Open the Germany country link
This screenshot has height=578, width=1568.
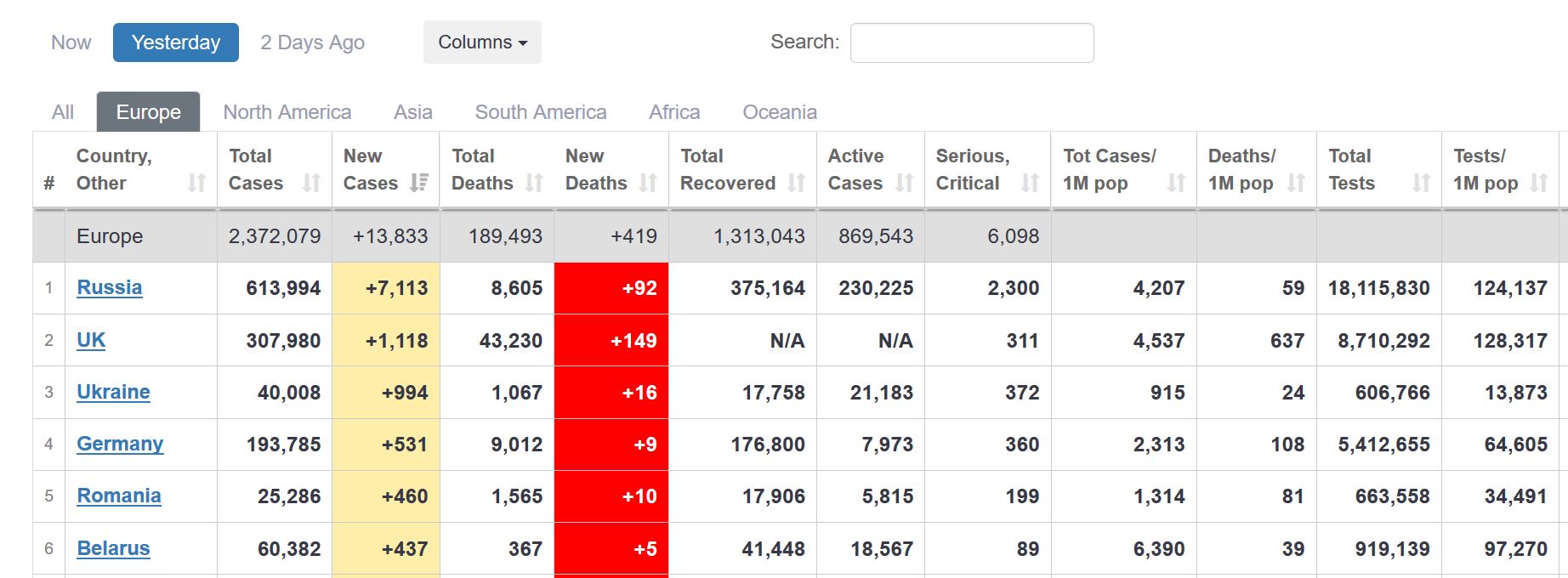120,444
